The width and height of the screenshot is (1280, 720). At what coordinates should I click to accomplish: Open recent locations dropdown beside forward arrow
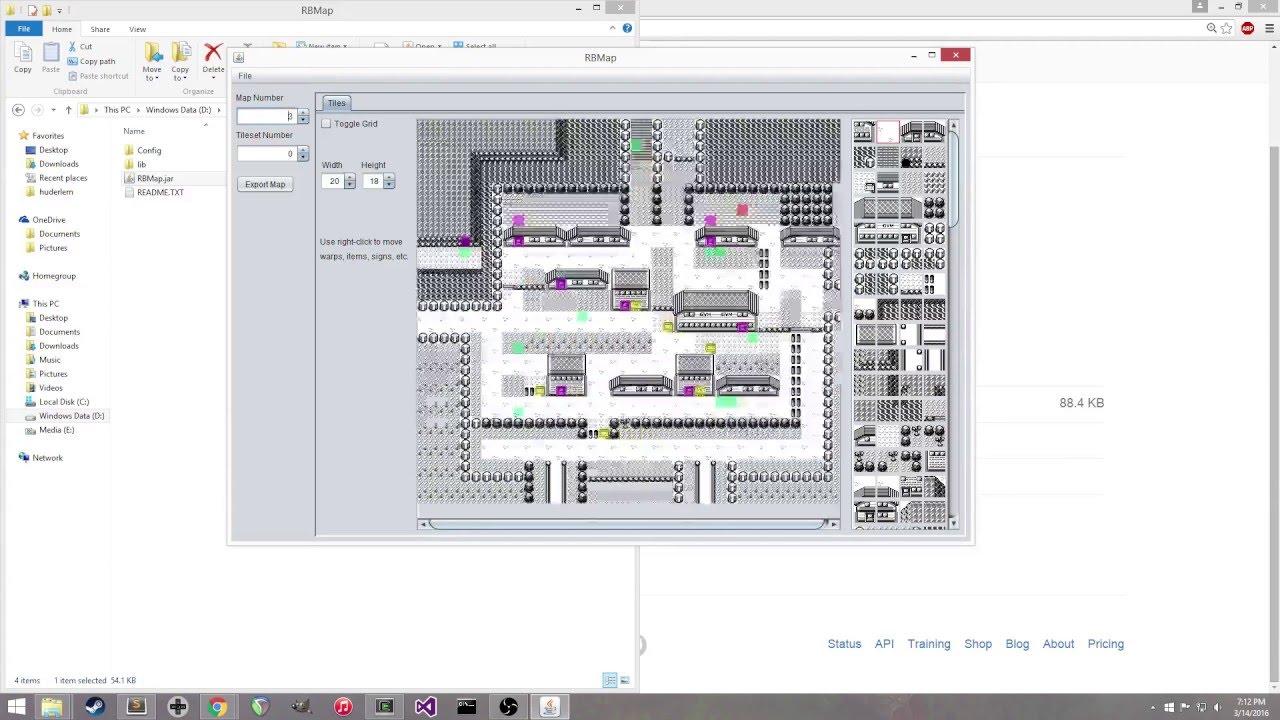pos(53,110)
